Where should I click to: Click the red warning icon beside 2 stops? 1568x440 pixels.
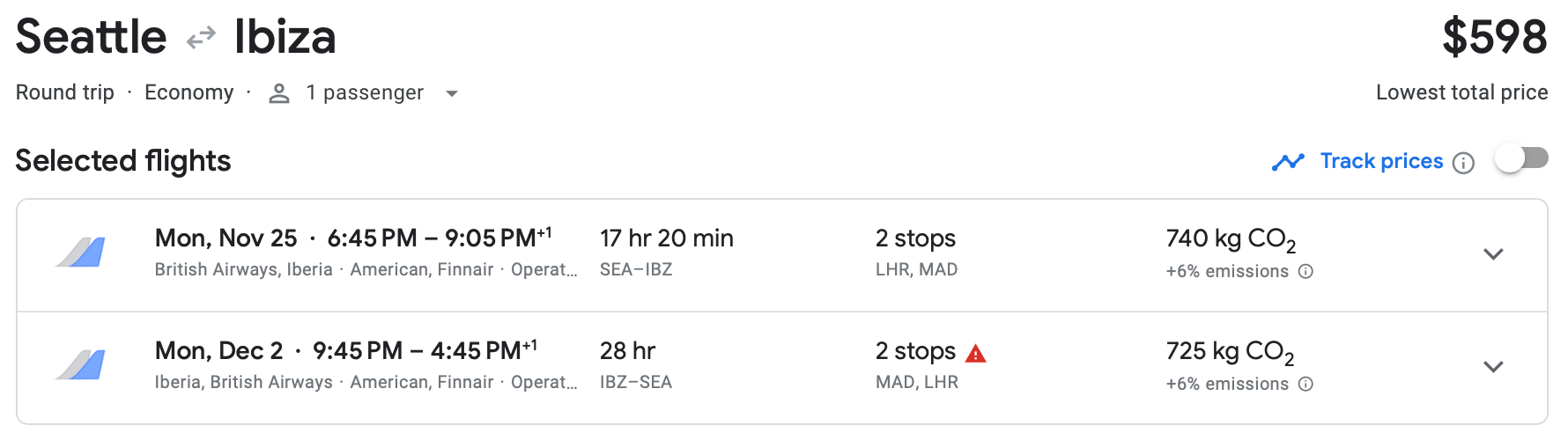click(x=976, y=354)
